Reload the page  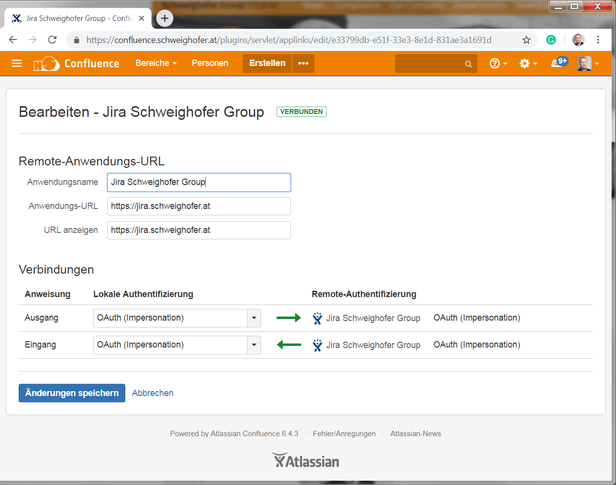click(52, 40)
